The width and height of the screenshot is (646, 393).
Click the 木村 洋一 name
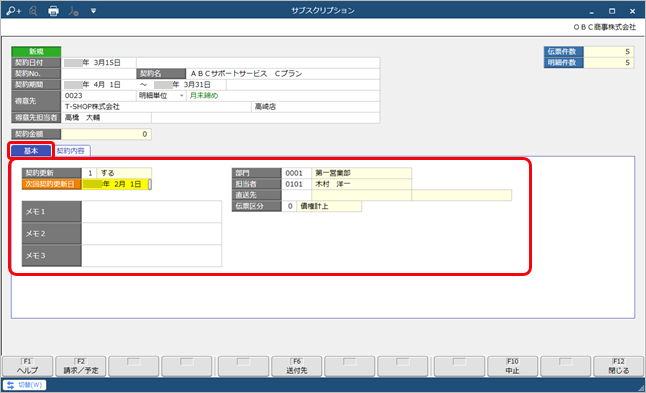(x=332, y=184)
